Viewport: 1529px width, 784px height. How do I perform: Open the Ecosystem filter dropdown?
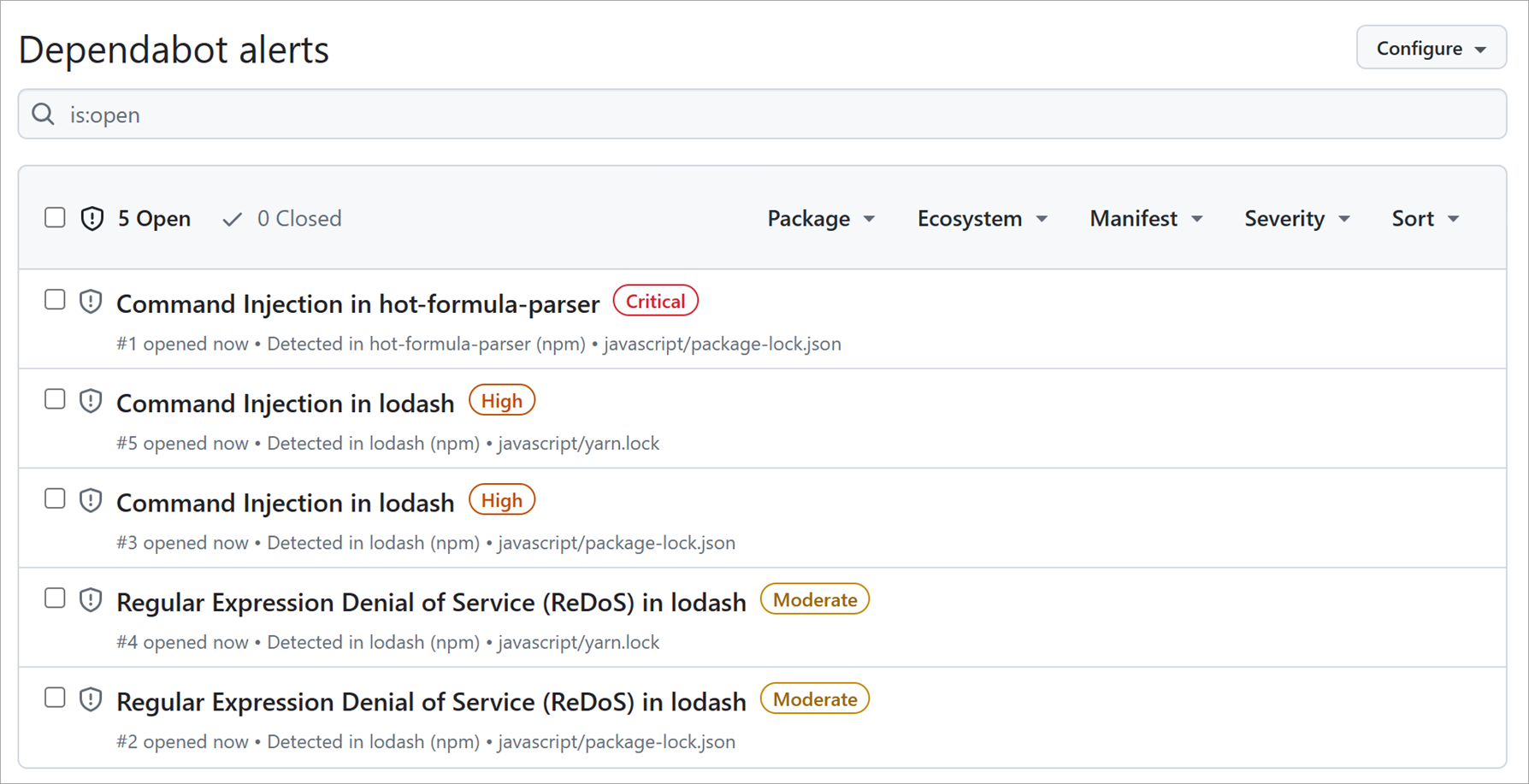[x=982, y=218]
